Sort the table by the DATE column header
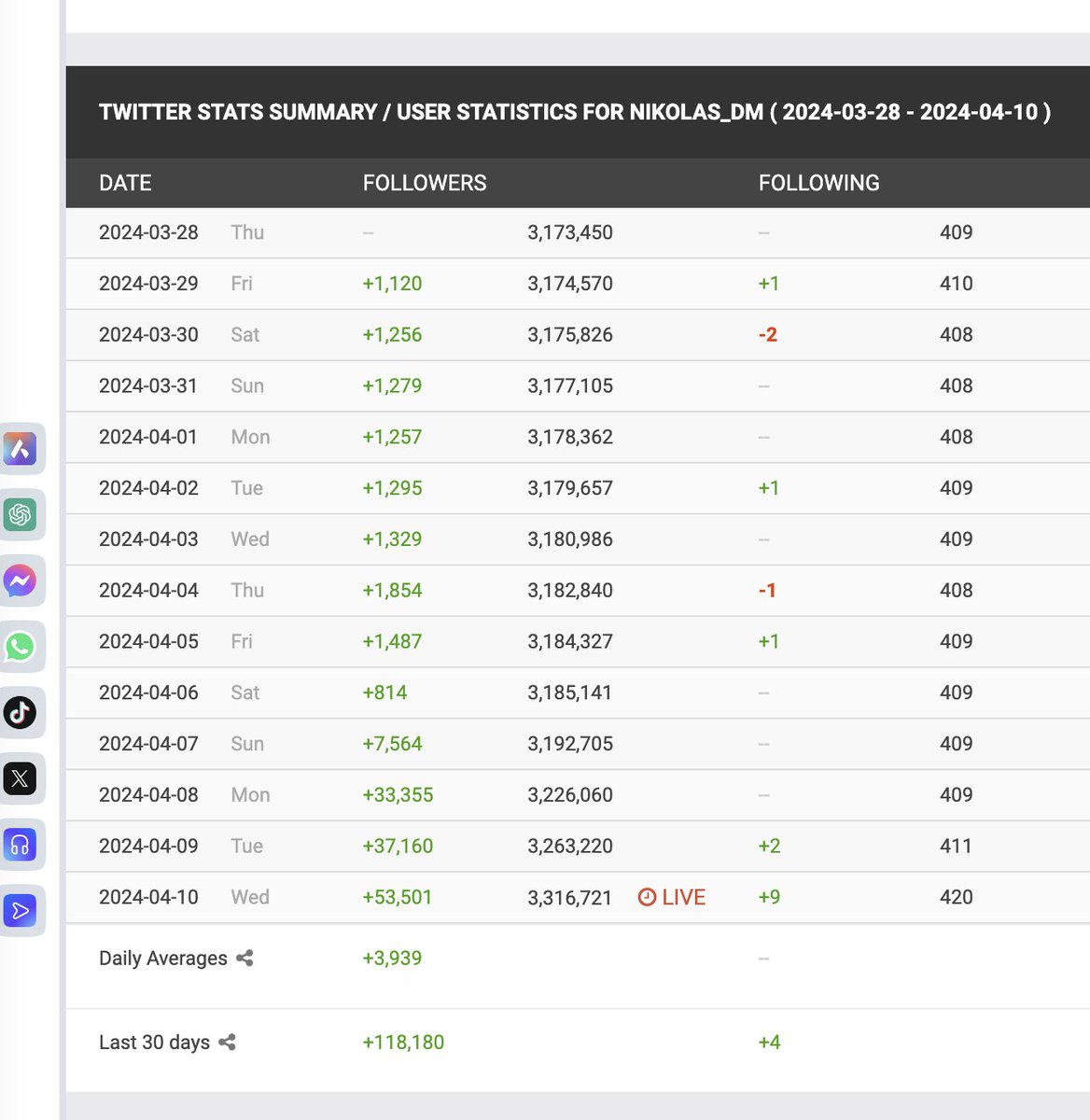The width and height of the screenshot is (1090, 1120). pos(125,183)
